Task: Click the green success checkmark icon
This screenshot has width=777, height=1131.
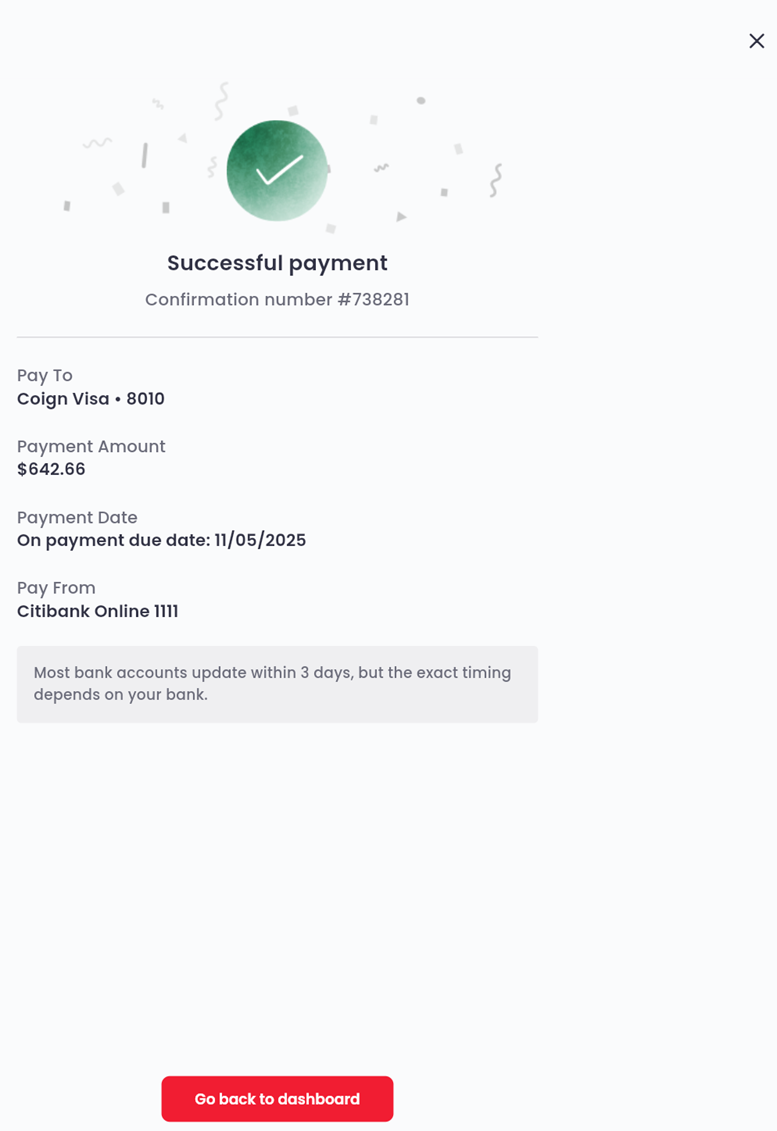Action: tap(277, 170)
